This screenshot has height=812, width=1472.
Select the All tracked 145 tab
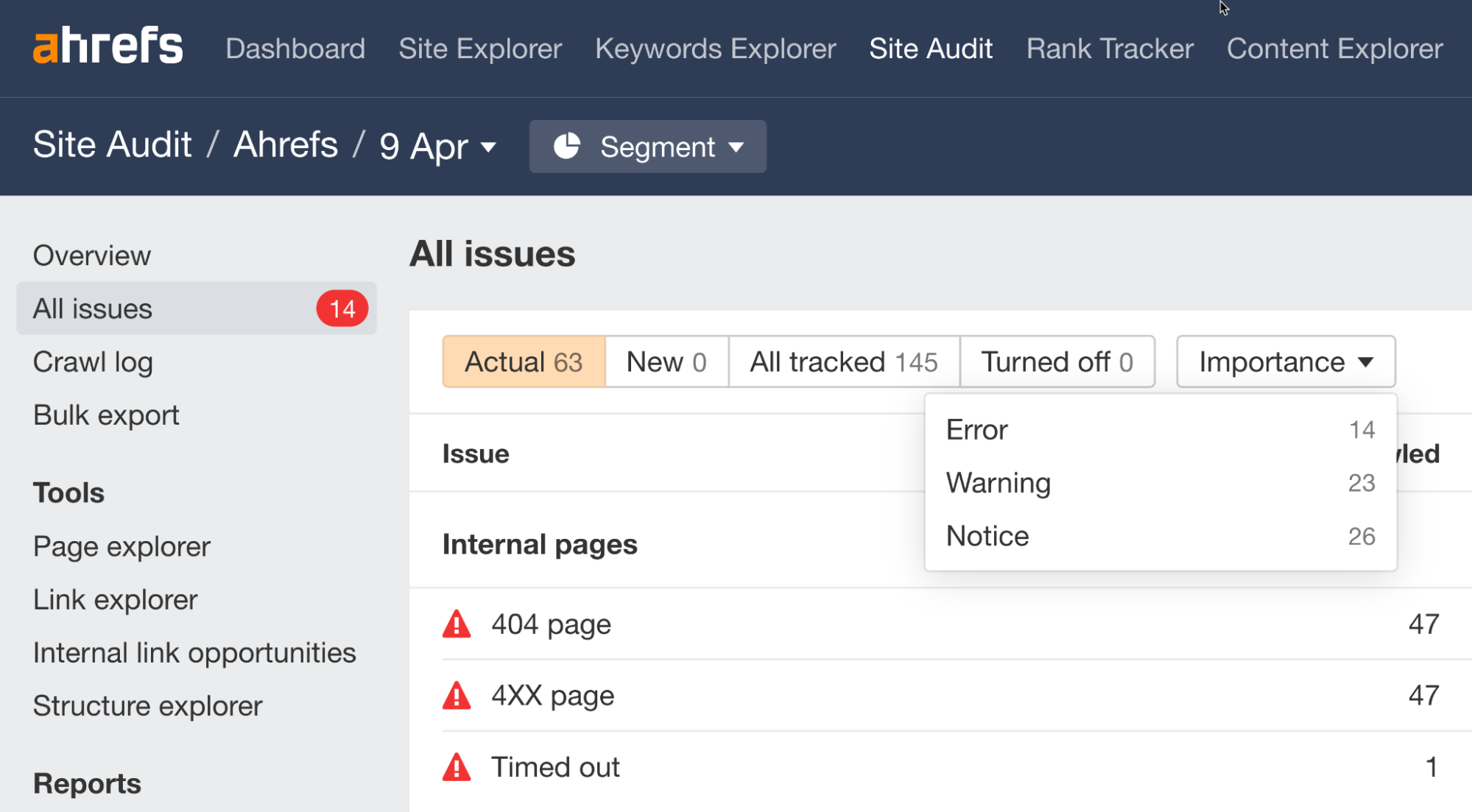[843, 361]
